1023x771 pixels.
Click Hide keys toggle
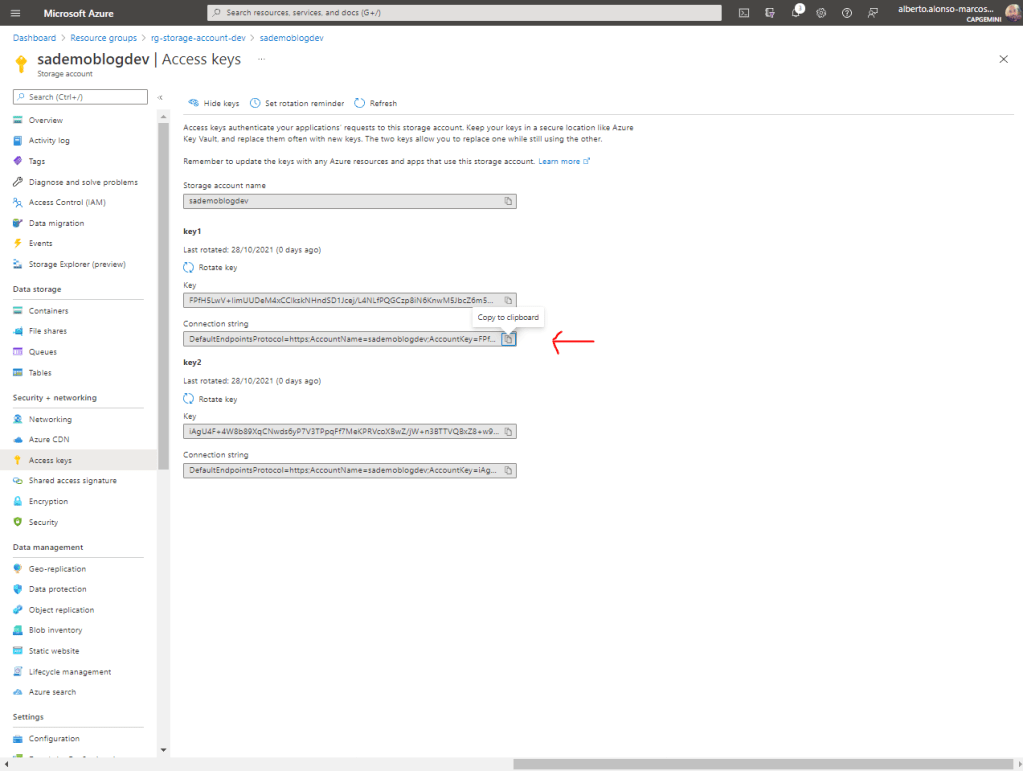pyautogui.click(x=214, y=103)
